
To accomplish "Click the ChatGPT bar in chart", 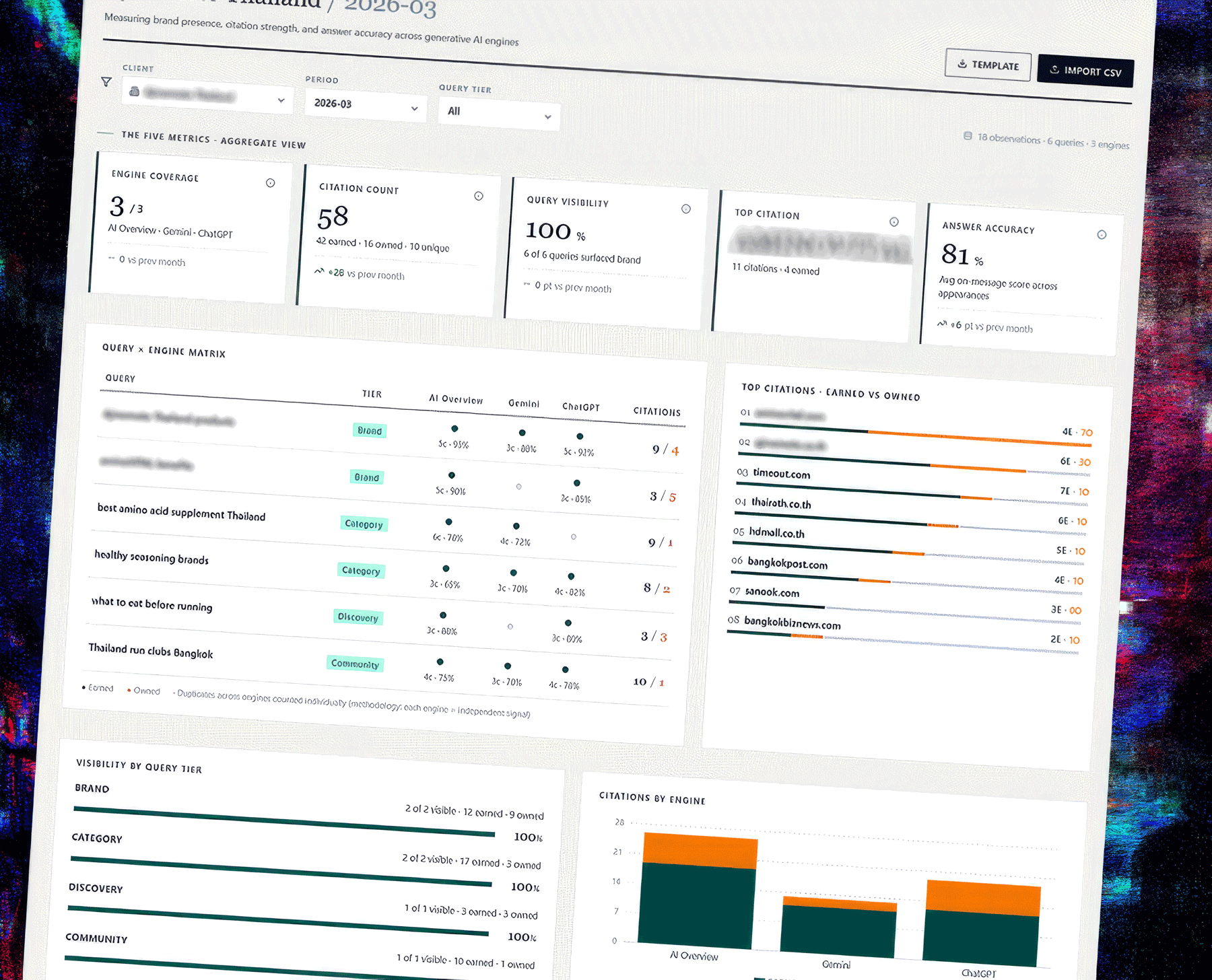I will [982, 923].
